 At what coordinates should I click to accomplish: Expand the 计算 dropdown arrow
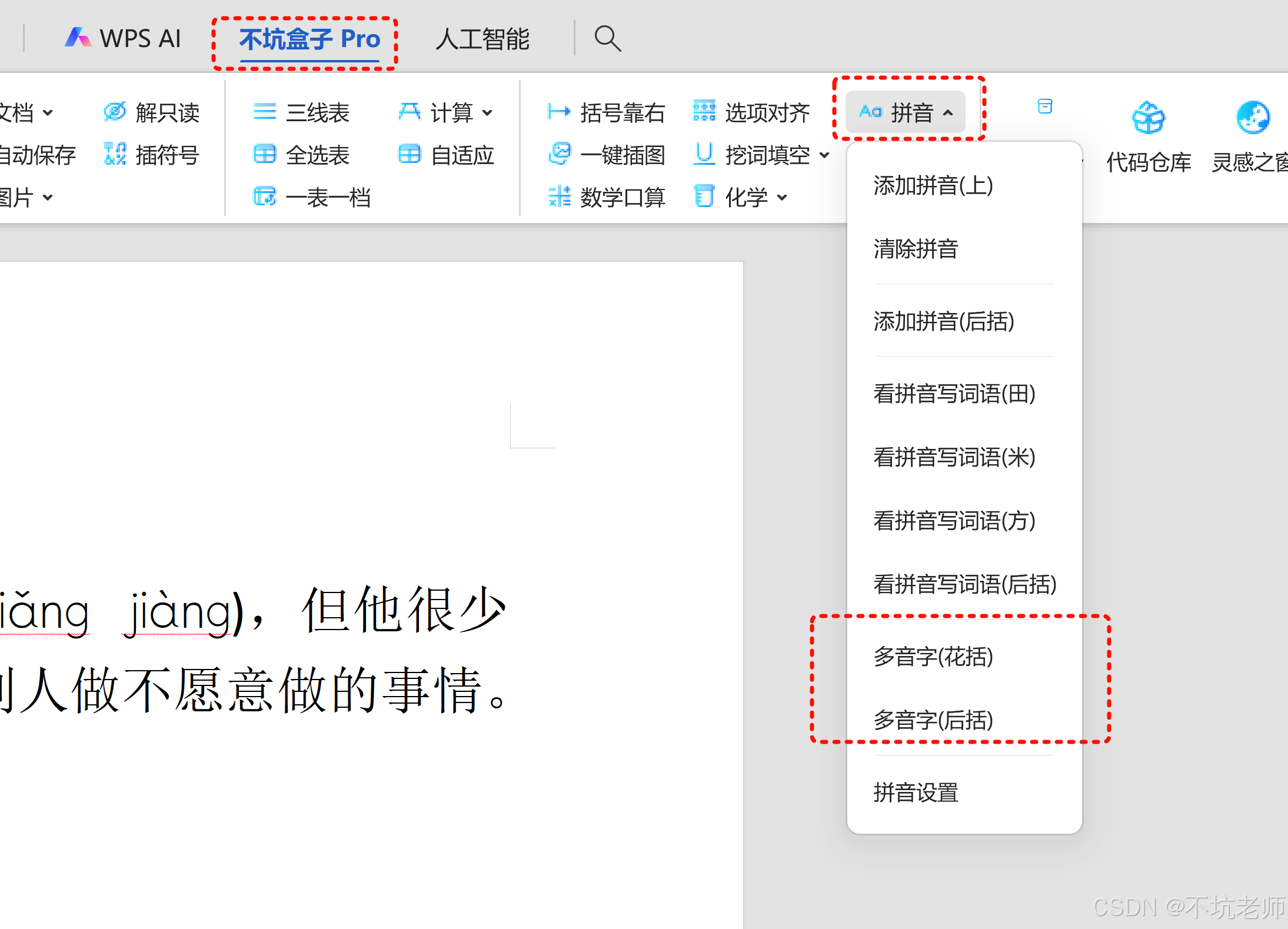tap(487, 112)
